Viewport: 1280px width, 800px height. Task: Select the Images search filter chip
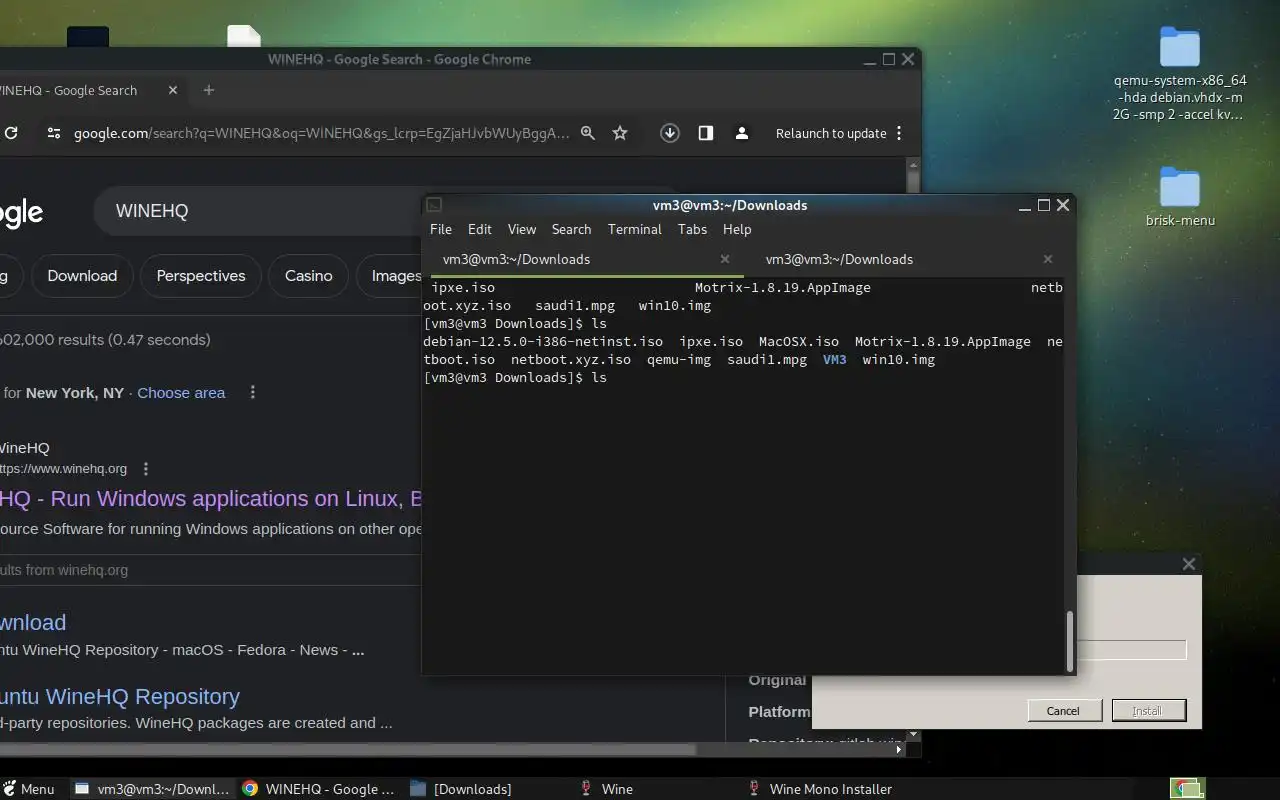[390, 276]
